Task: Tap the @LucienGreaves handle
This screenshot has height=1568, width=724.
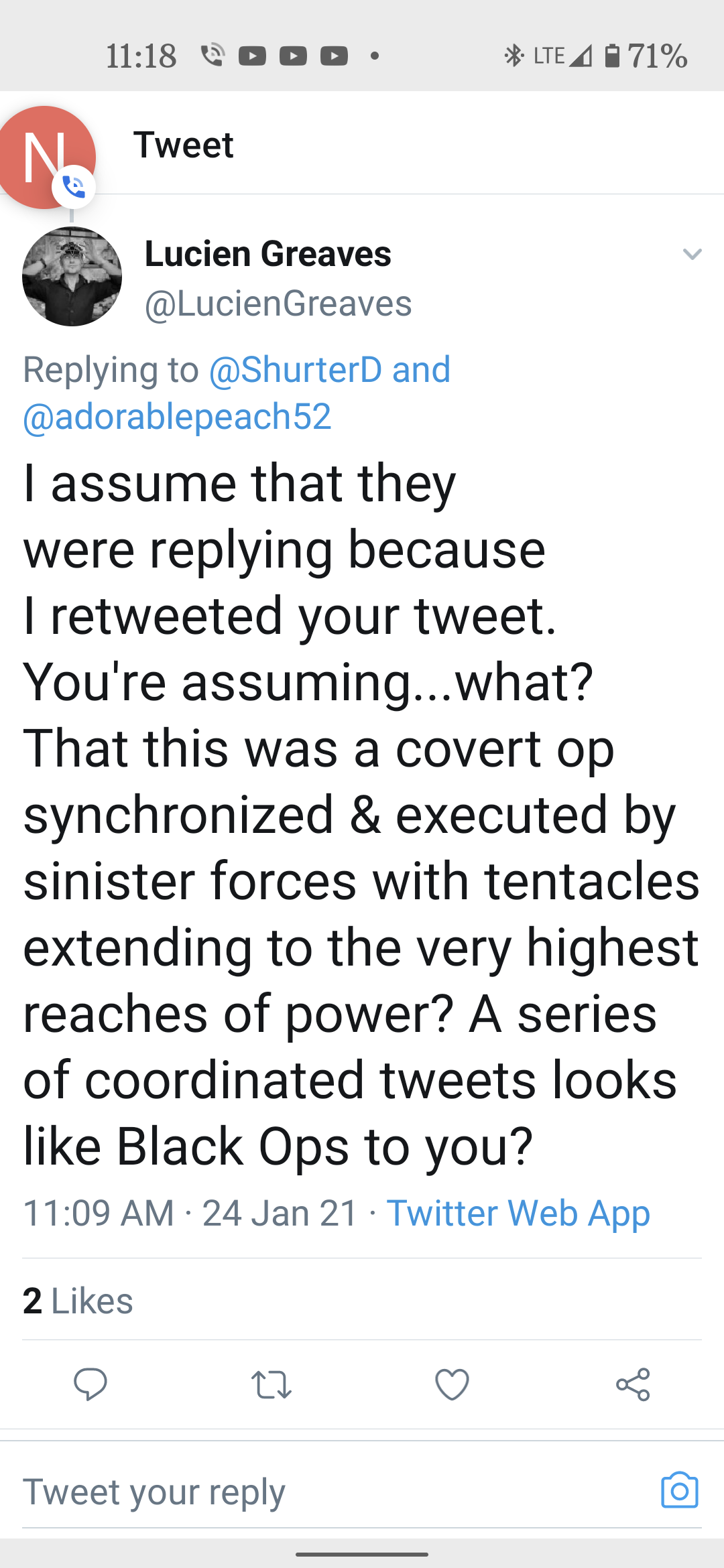Action: point(278,304)
